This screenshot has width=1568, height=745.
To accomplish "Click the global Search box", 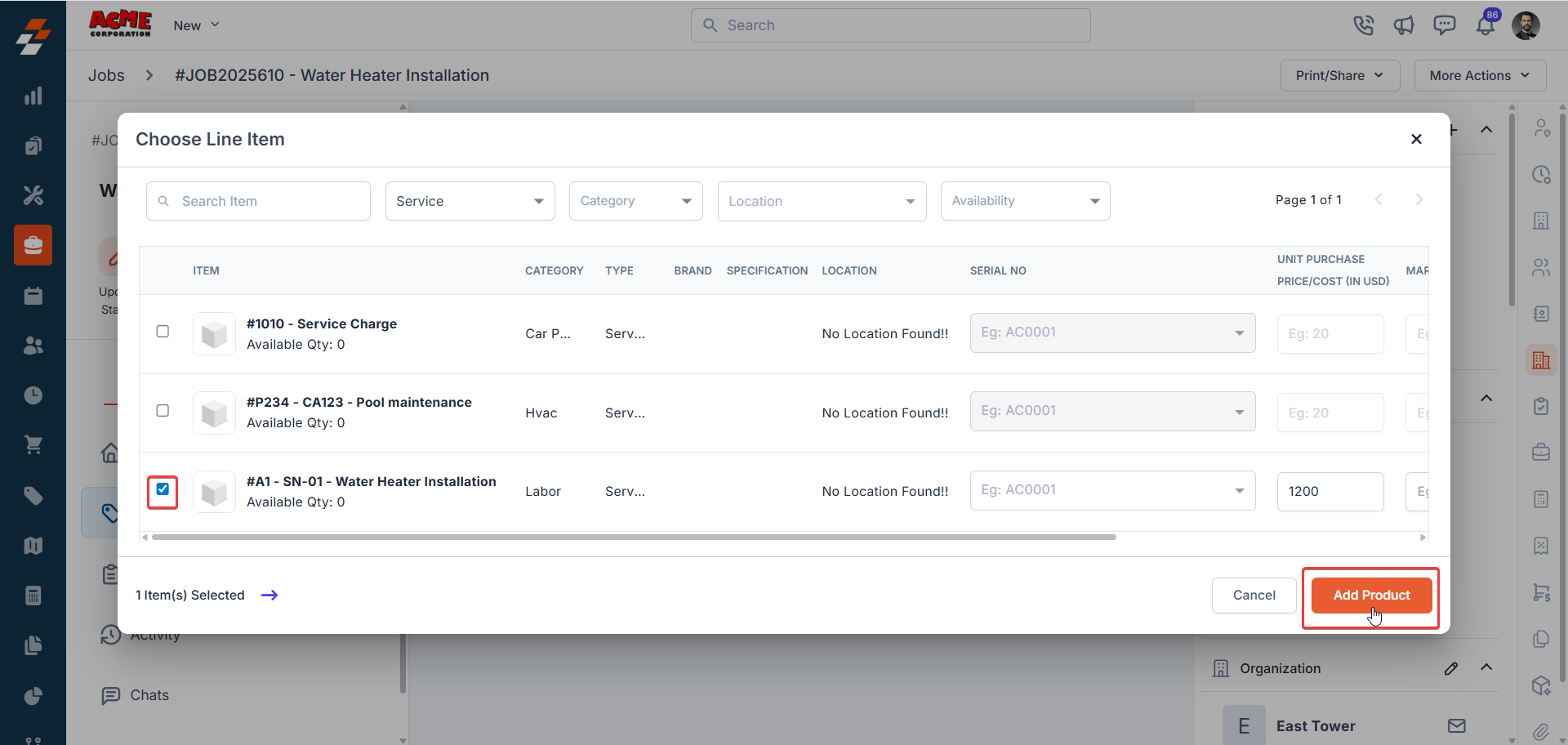I will 890,25.
